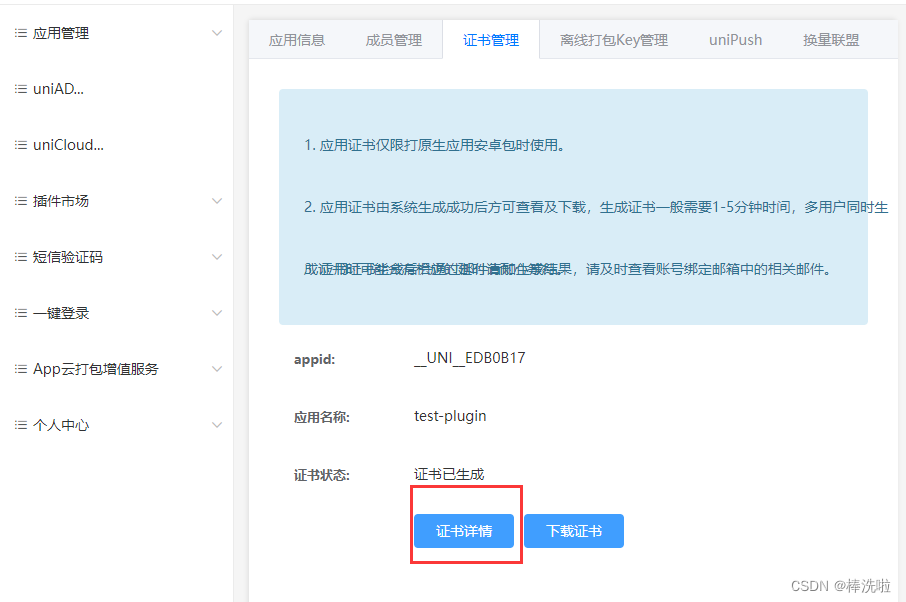Switch to the 应用信息 tab
906x602 pixels.
coord(297,40)
